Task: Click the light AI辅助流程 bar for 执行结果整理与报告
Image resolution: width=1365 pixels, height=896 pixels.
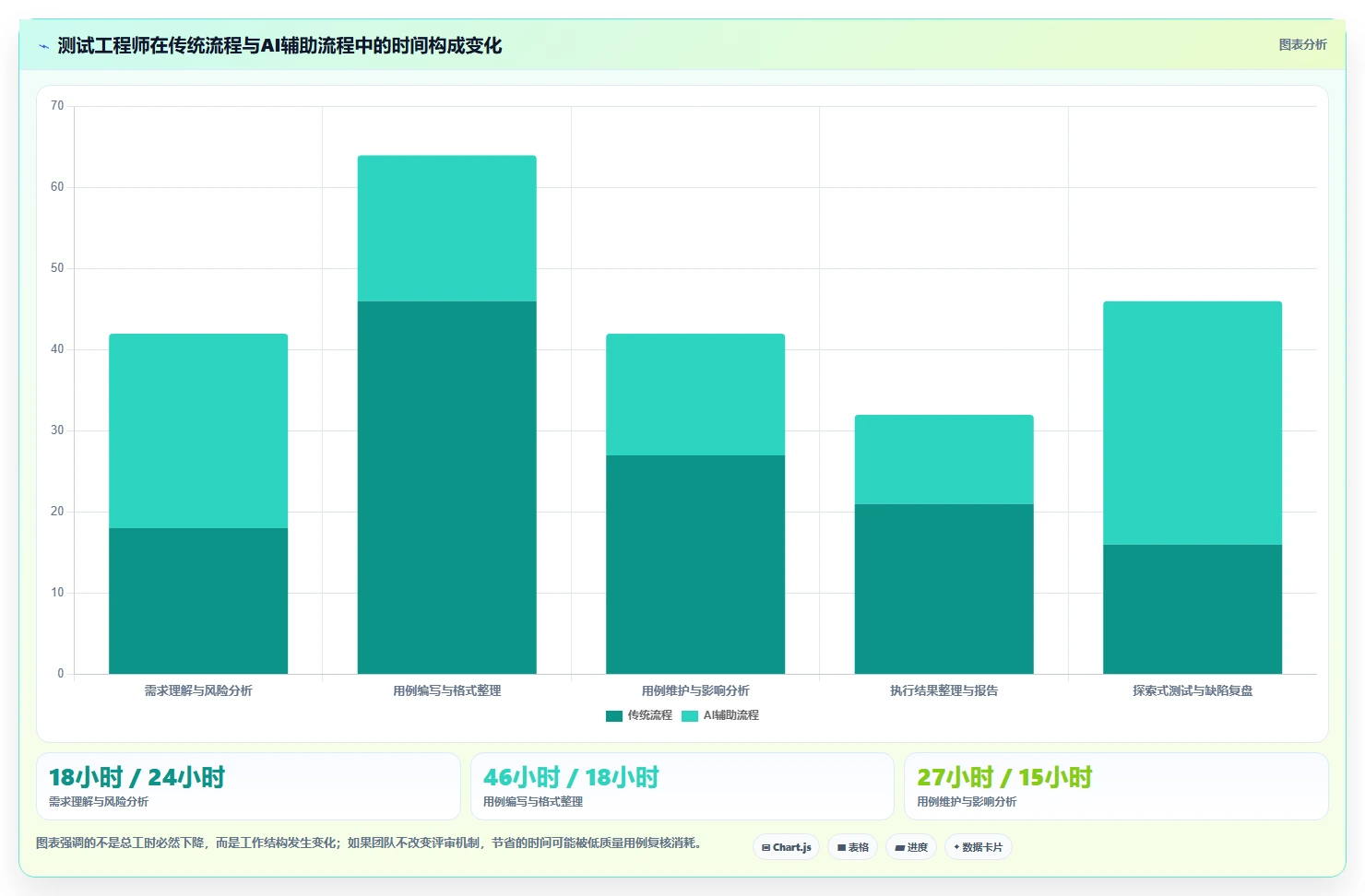Action: click(x=944, y=459)
